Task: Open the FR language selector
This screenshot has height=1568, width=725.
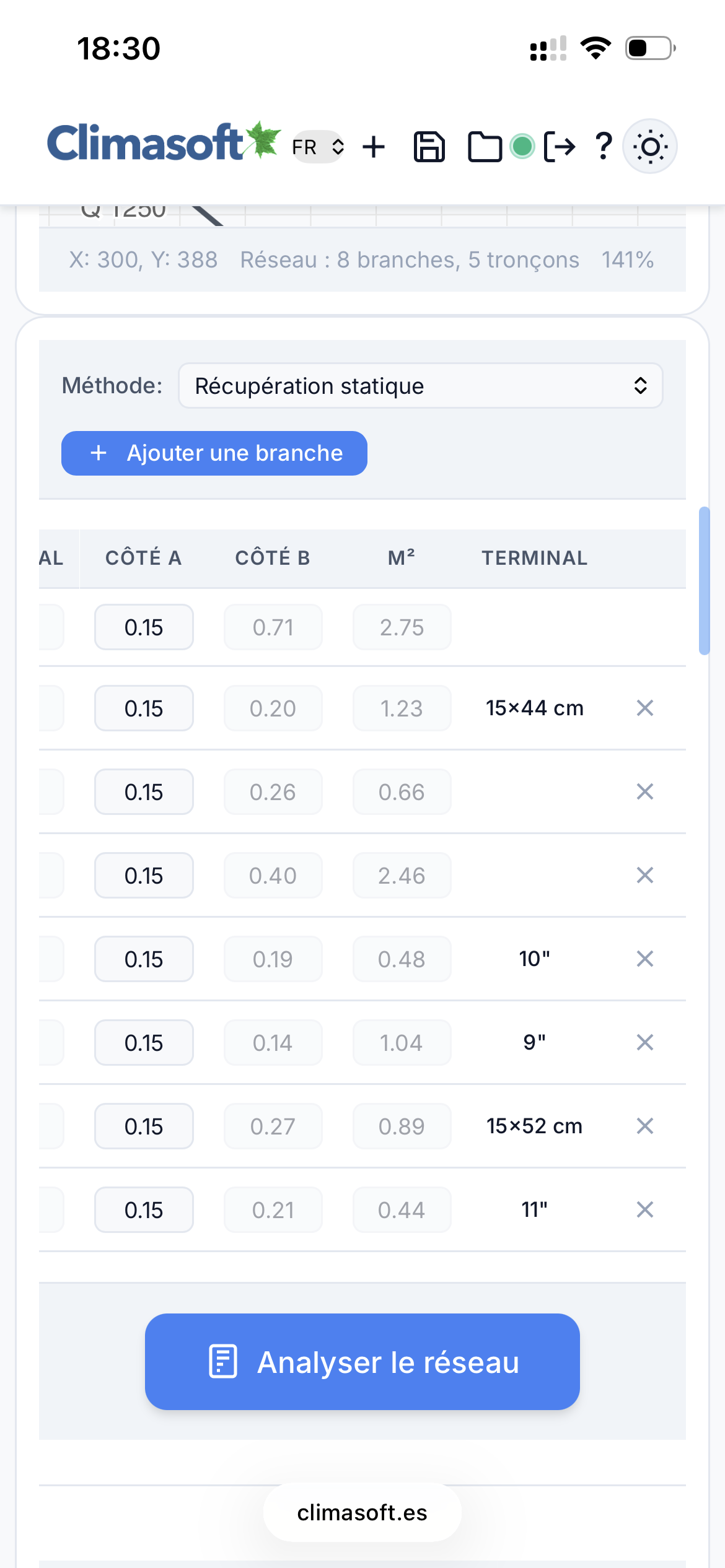Action: [318, 147]
